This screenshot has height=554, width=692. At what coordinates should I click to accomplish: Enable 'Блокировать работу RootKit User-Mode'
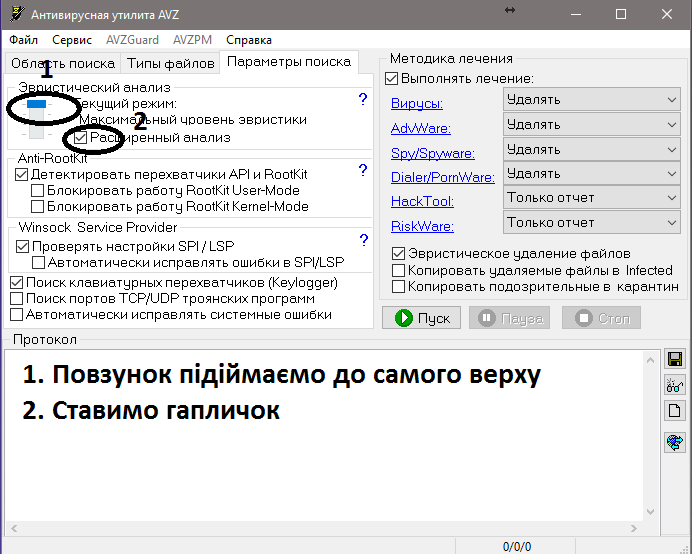coord(38,190)
